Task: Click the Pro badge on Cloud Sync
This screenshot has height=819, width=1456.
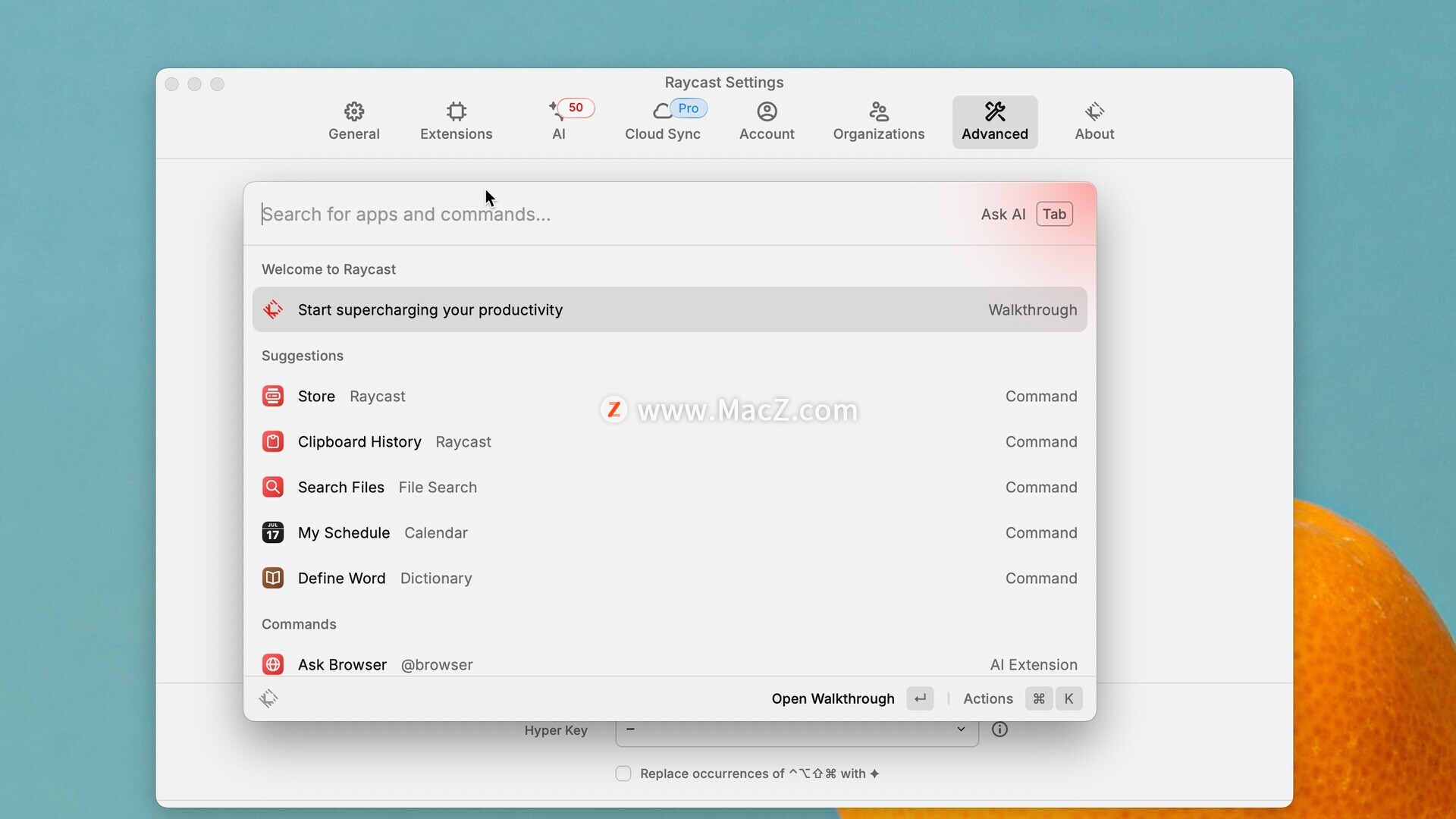Action: 688,108
